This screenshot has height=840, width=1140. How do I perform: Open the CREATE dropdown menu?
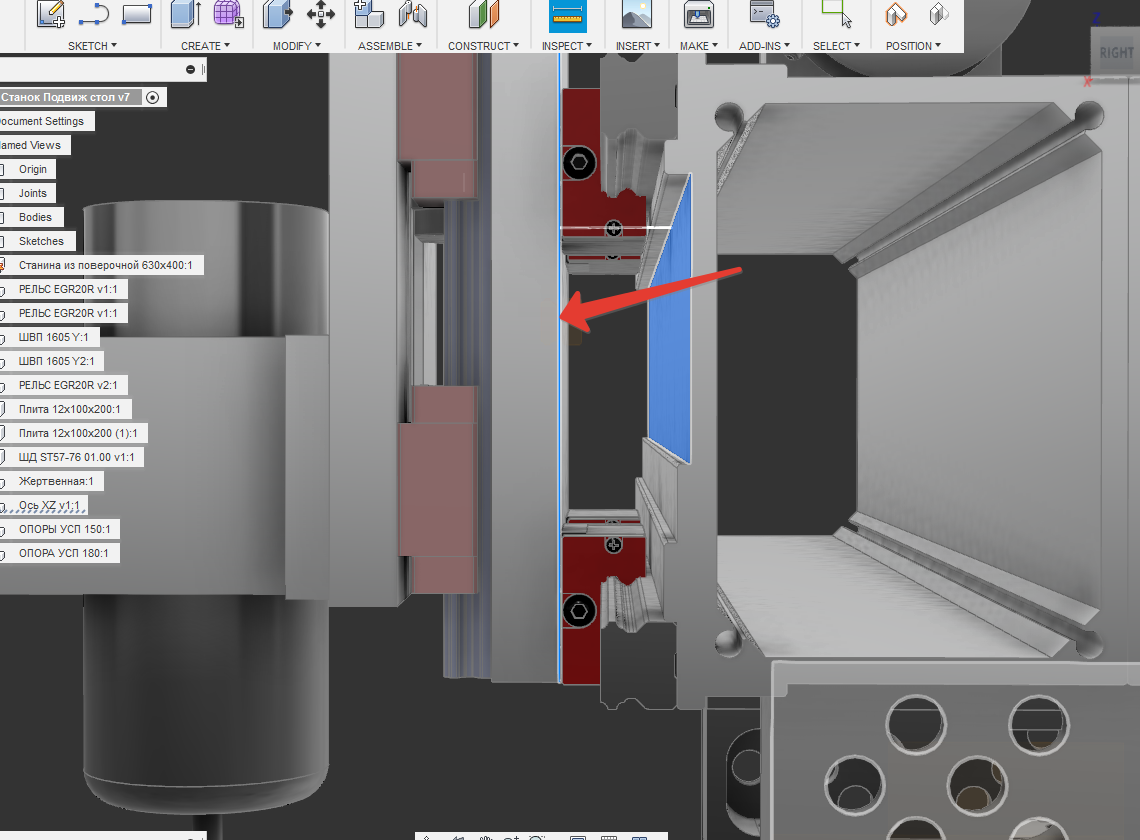(x=205, y=46)
